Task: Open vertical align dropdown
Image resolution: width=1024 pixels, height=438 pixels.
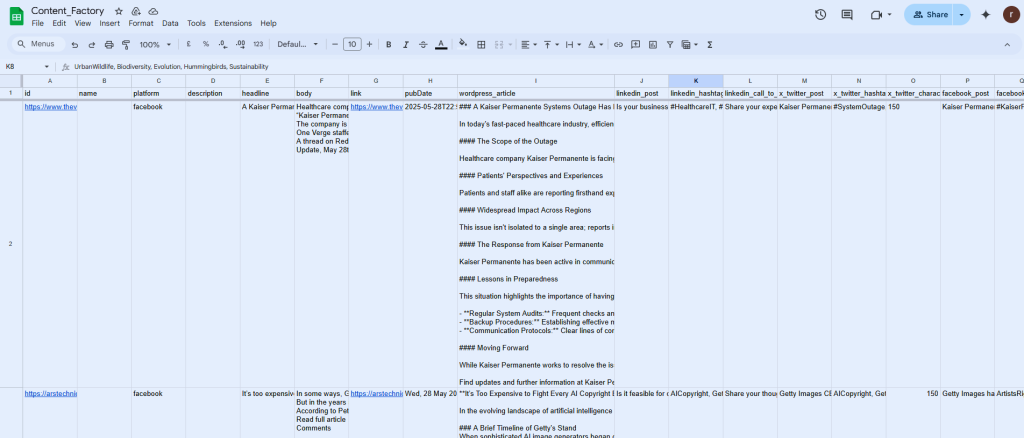Action: (x=551, y=44)
